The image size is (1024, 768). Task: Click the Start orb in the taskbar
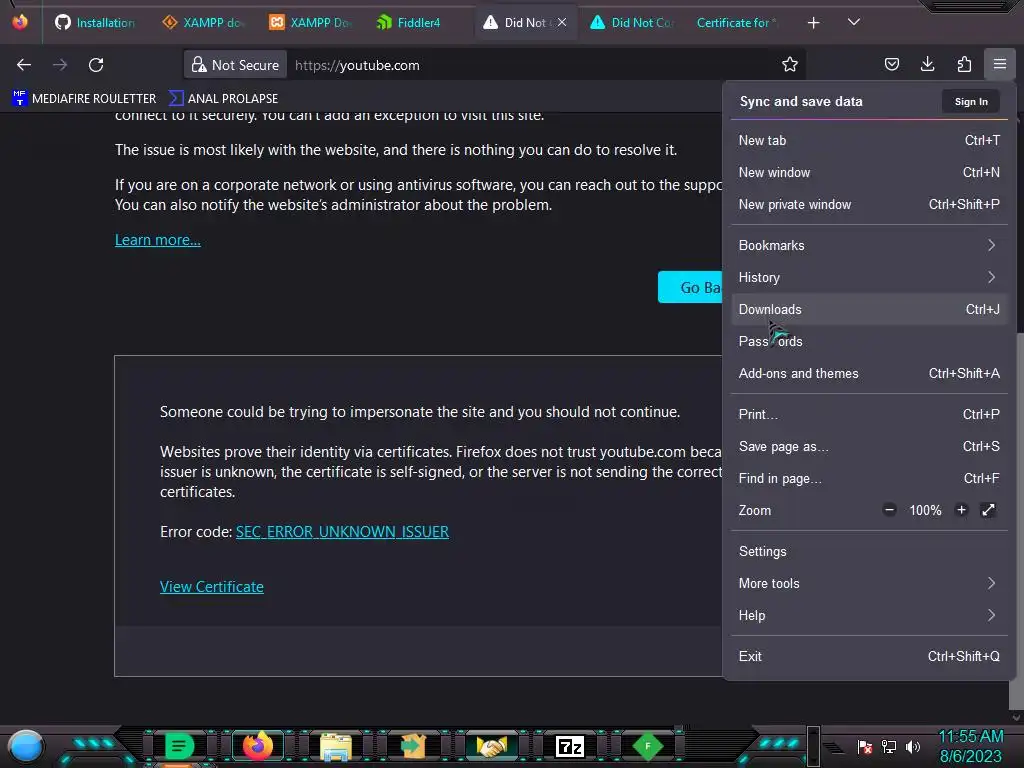click(x=26, y=746)
